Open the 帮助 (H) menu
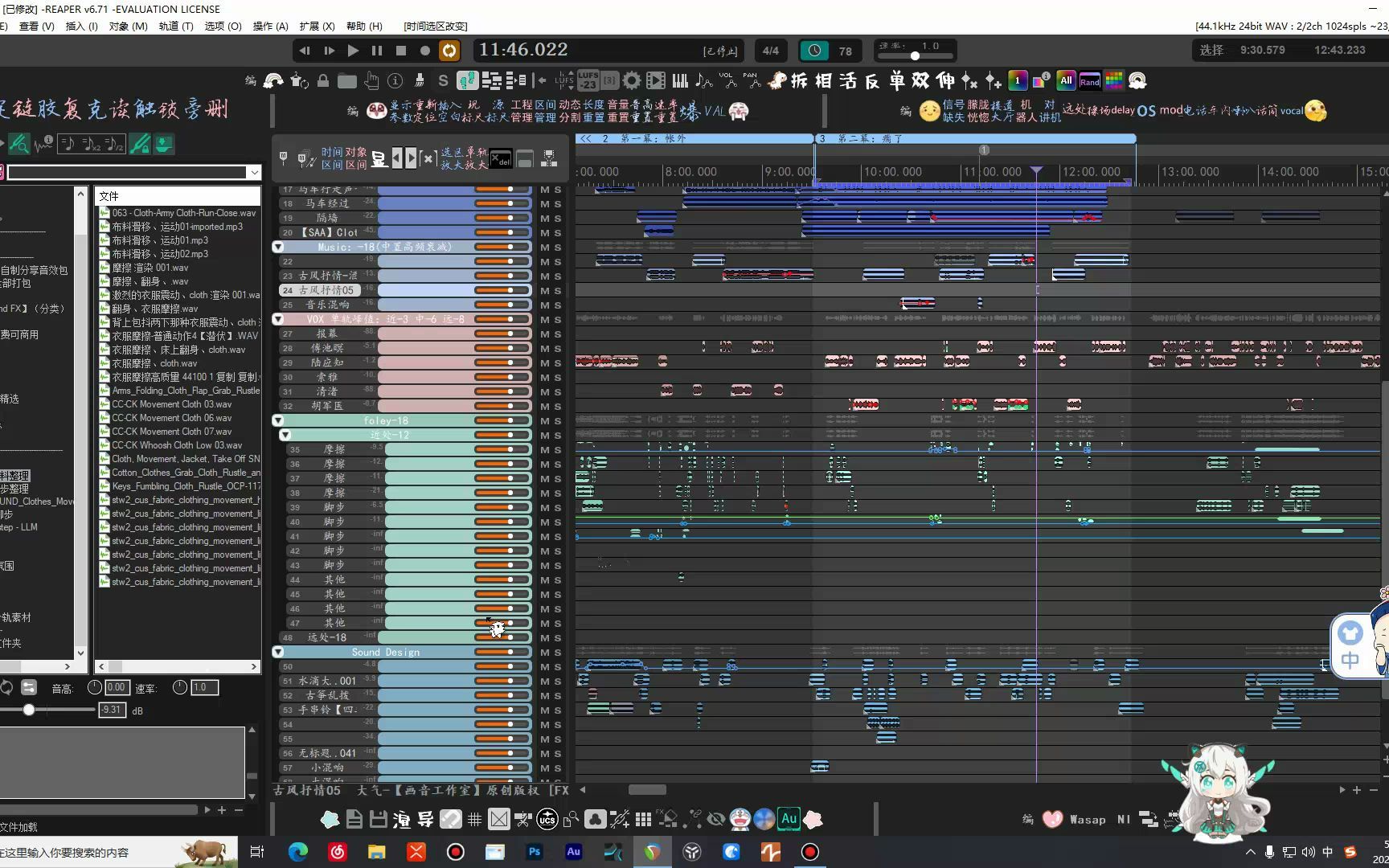 364,26
